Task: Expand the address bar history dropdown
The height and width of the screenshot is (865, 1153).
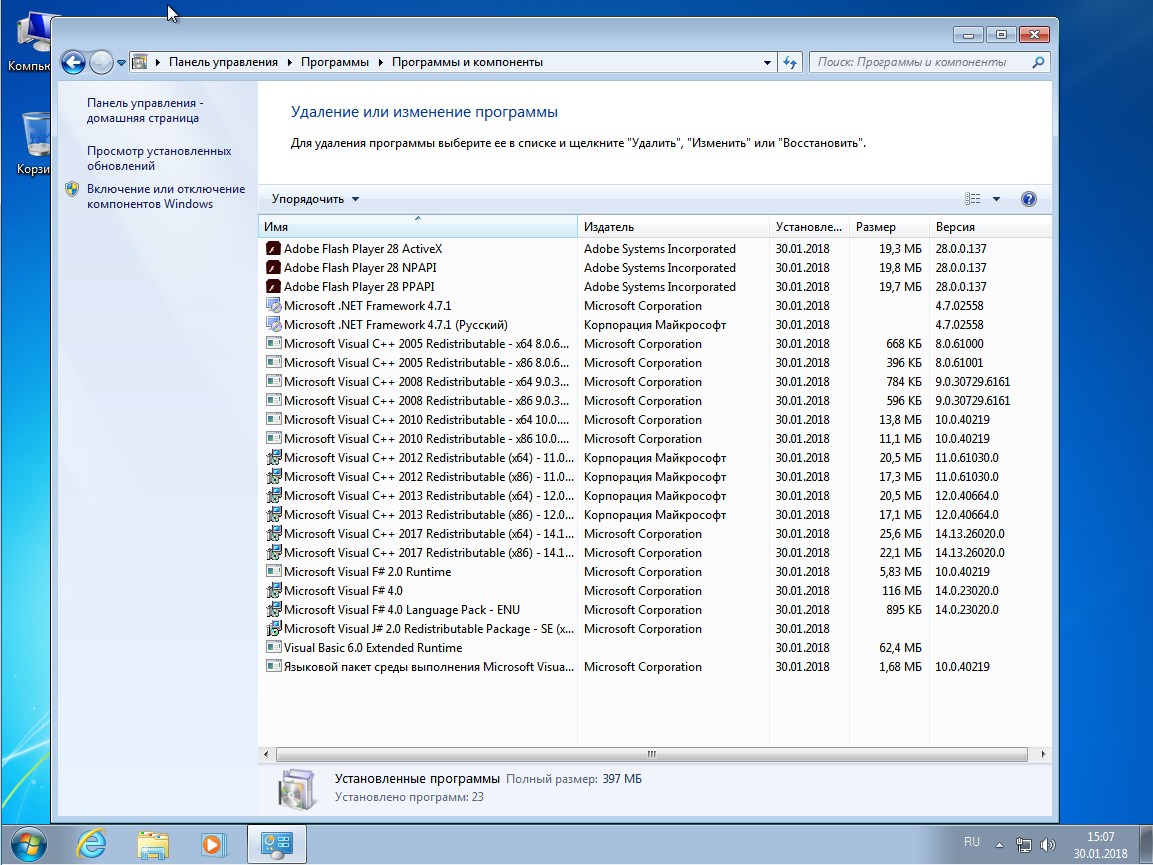Action: tap(767, 63)
